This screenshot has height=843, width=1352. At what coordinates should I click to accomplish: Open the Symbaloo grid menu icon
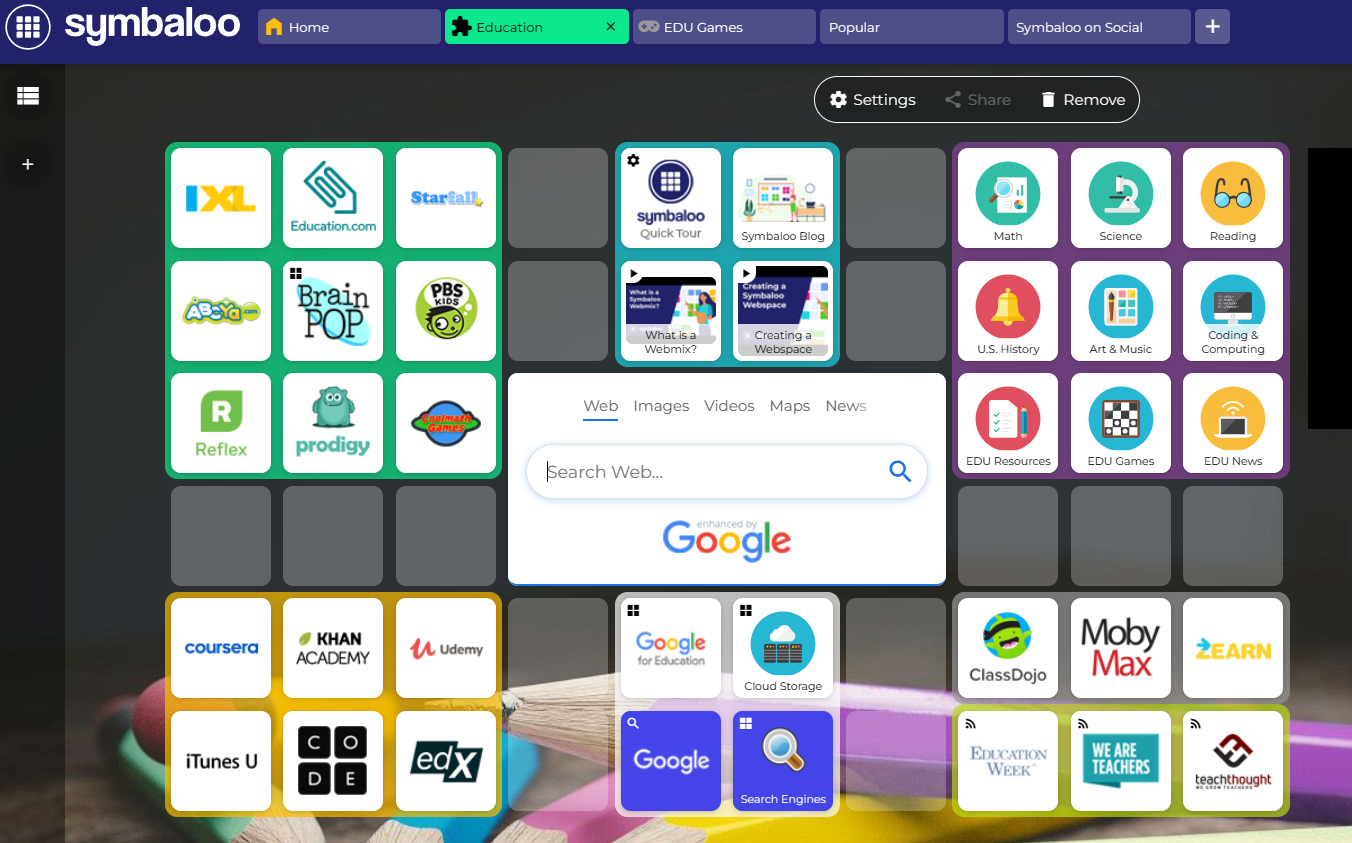pyautogui.click(x=28, y=27)
